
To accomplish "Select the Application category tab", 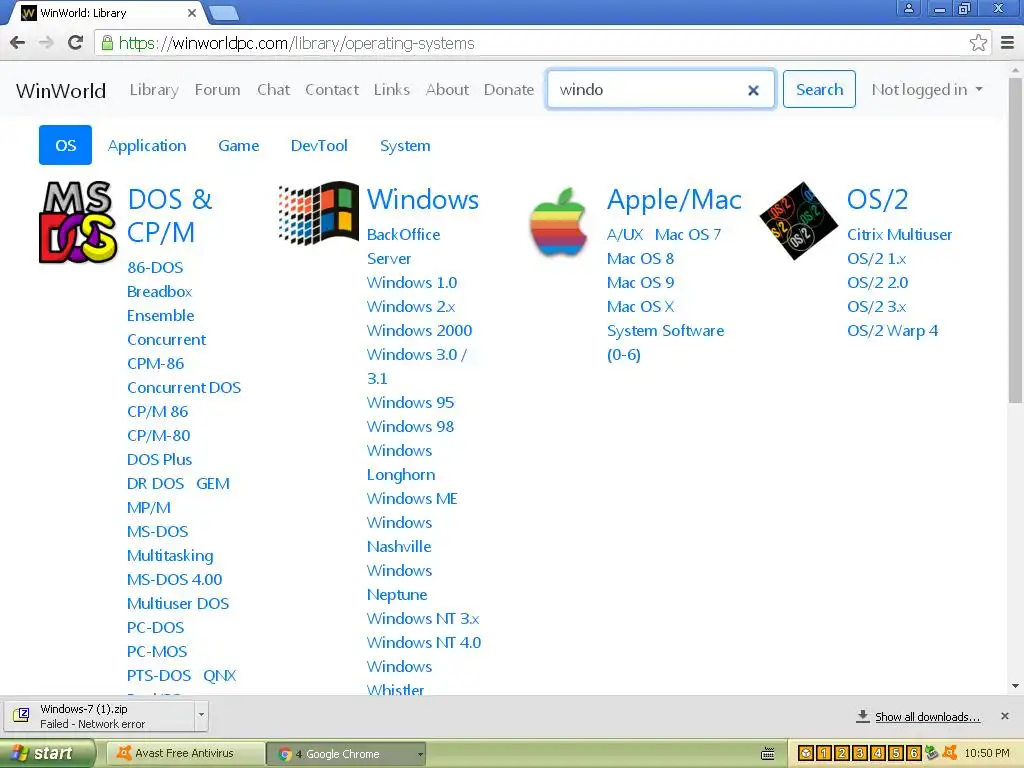I will [147, 146].
